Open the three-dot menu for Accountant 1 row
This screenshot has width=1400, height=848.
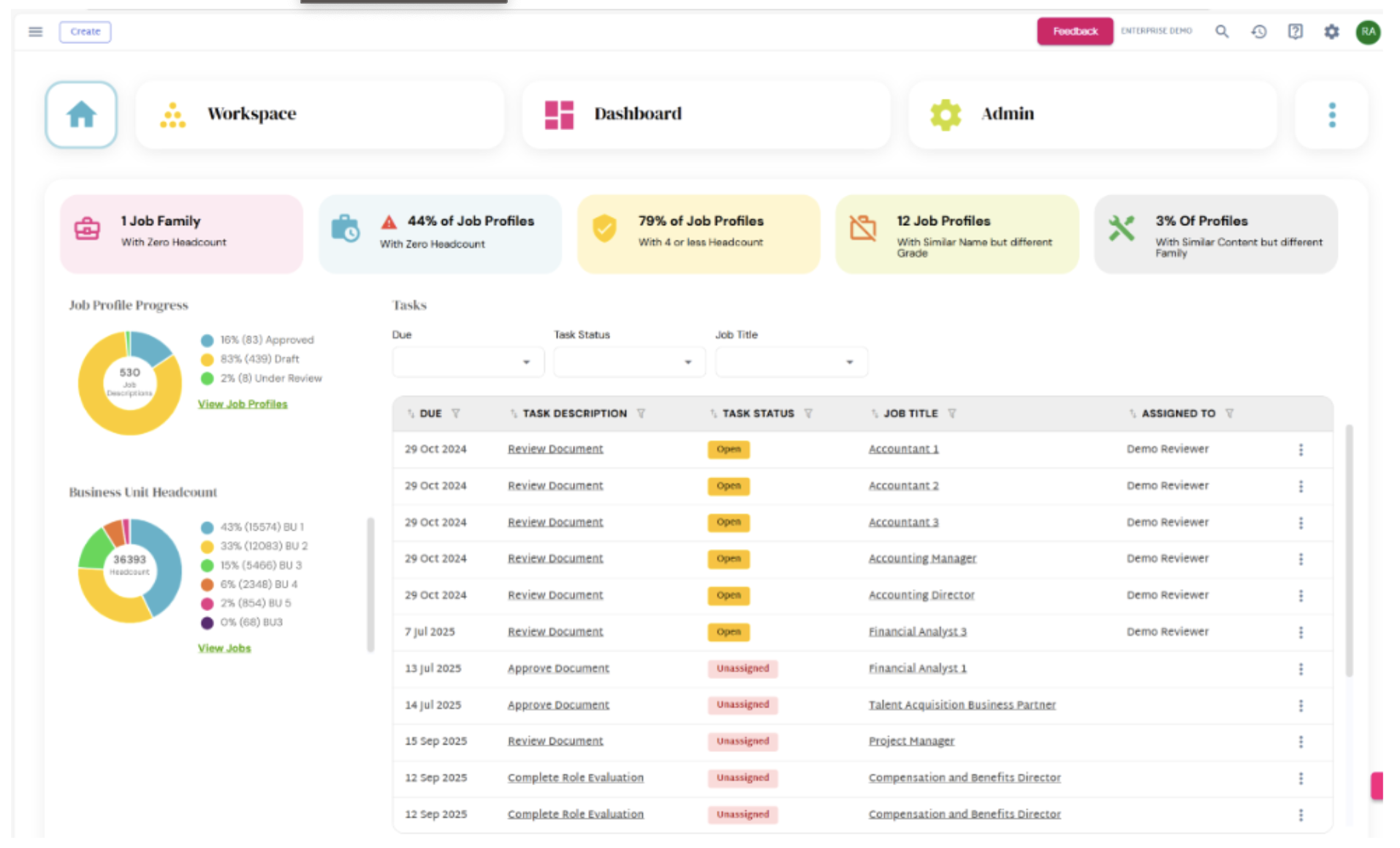[x=1301, y=450]
